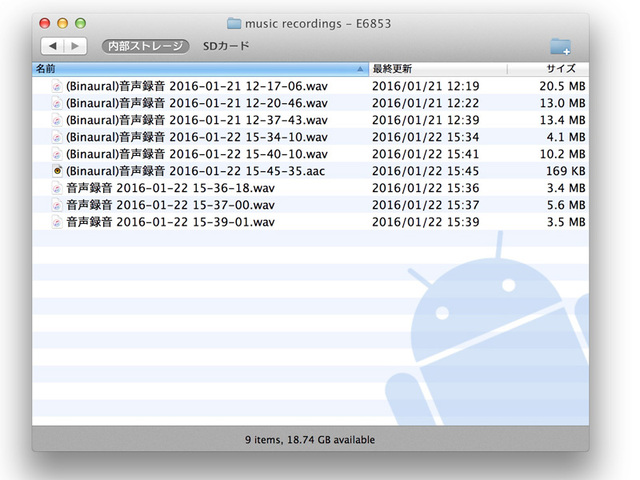This screenshot has width=640, height=480.
Task: Sort files by サイズ column
Action: tap(559, 69)
